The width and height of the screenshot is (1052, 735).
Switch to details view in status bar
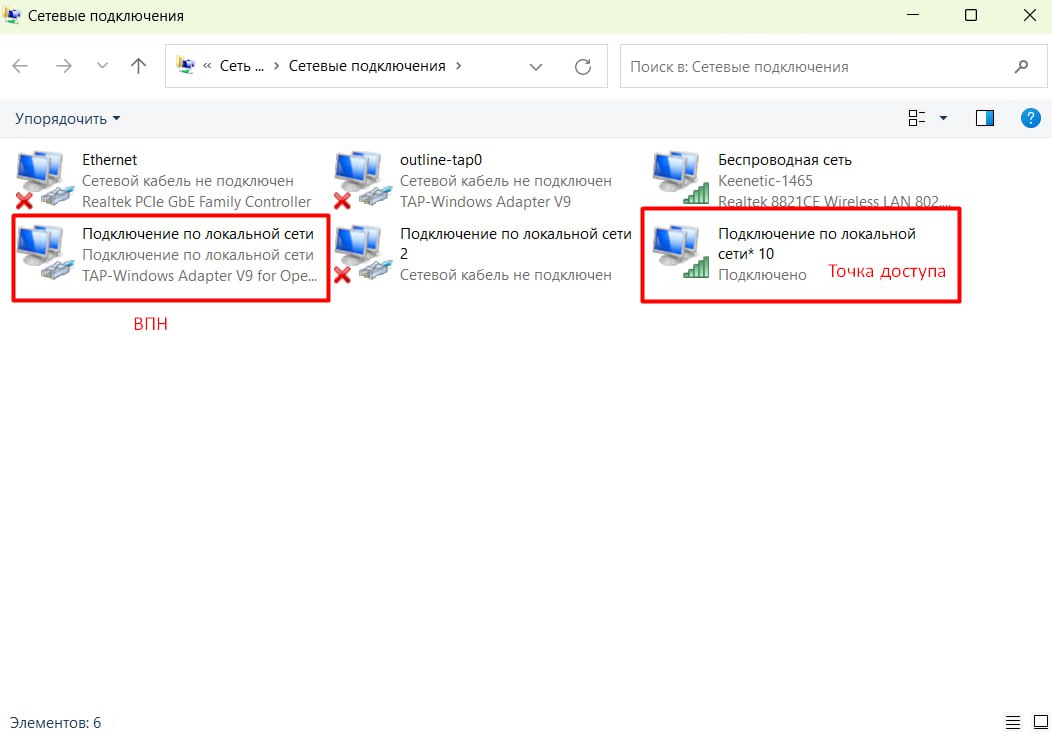tap(1012, 722)
